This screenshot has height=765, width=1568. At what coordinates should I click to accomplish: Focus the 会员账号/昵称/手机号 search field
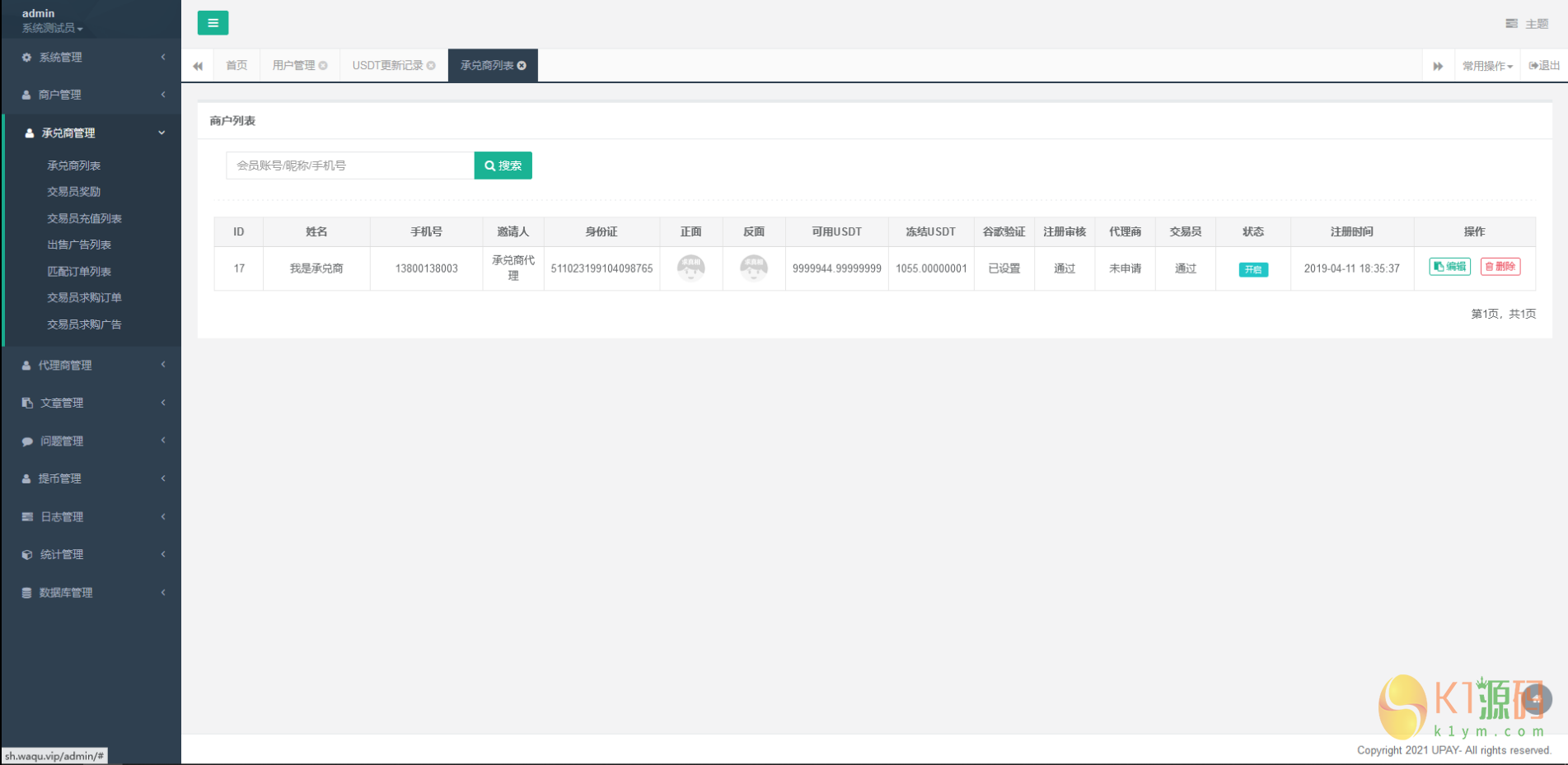coord(350,166)
